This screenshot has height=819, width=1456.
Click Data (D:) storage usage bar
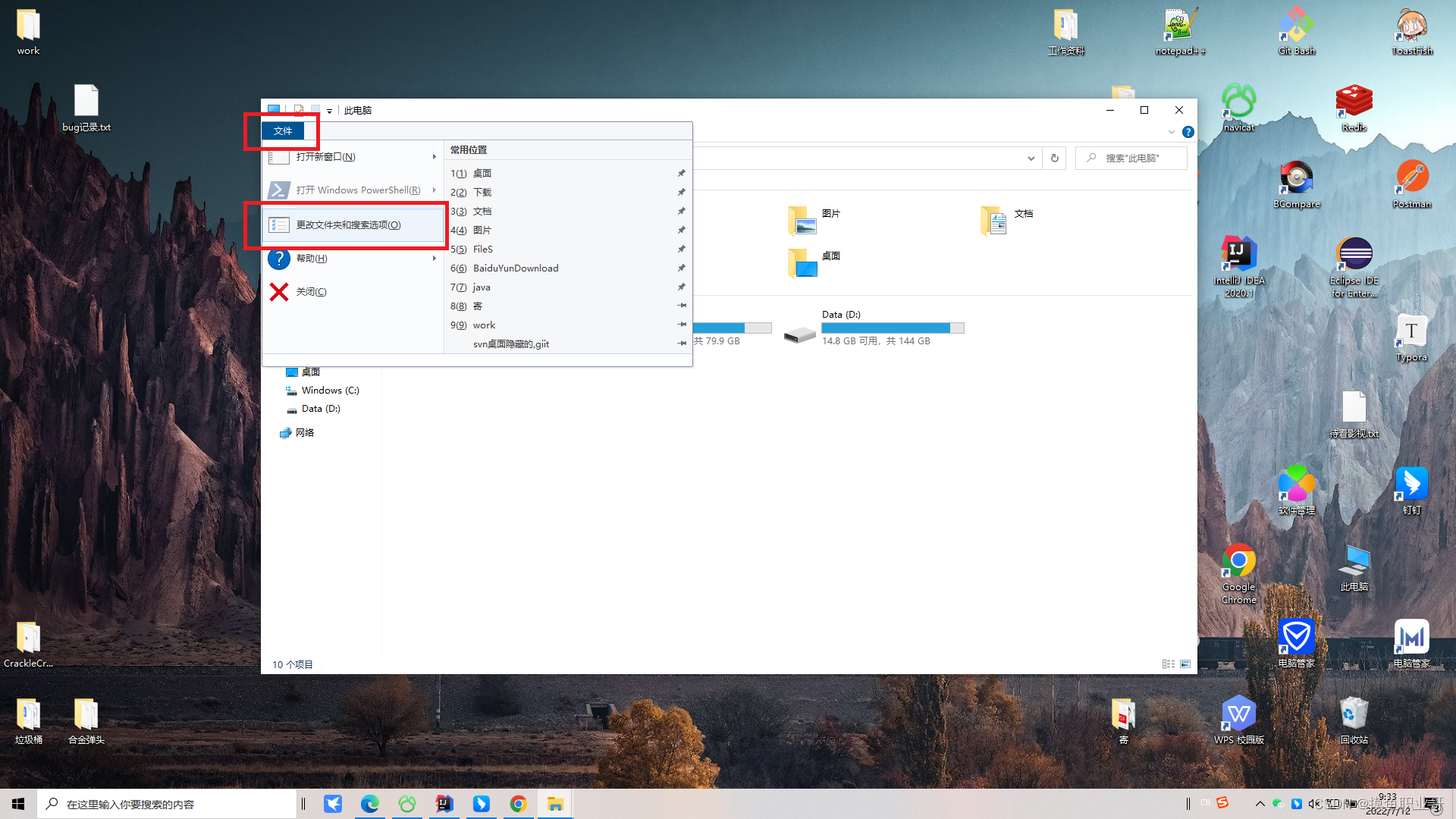(892, 328)
